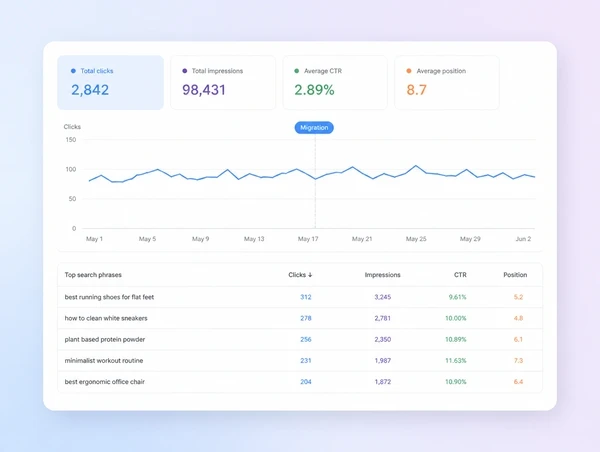Click the 11.63% CTR value
The width and height of the screenshot is (600, 452).
pos(456,361)
